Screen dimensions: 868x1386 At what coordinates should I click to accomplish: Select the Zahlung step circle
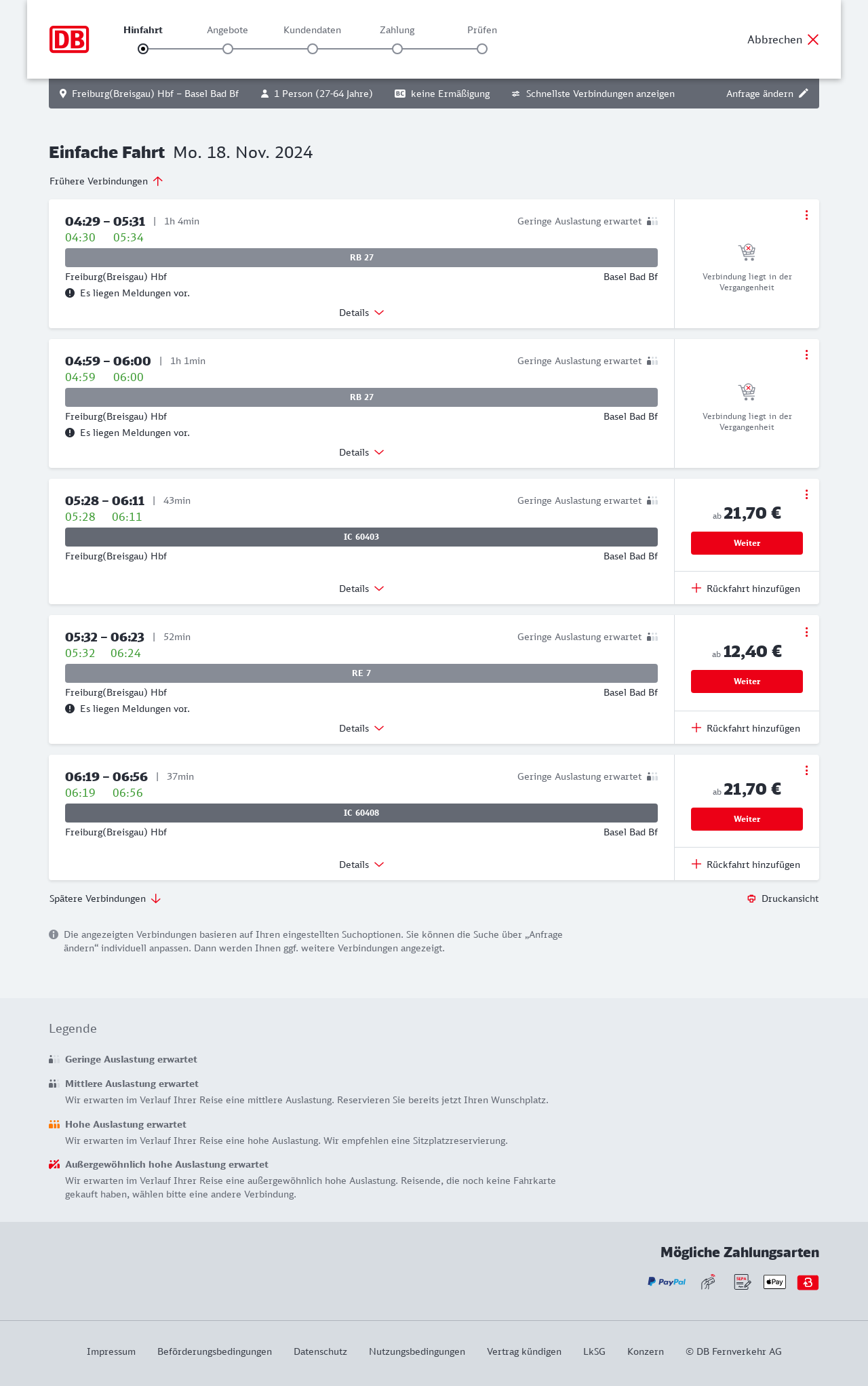pos(397,49)
